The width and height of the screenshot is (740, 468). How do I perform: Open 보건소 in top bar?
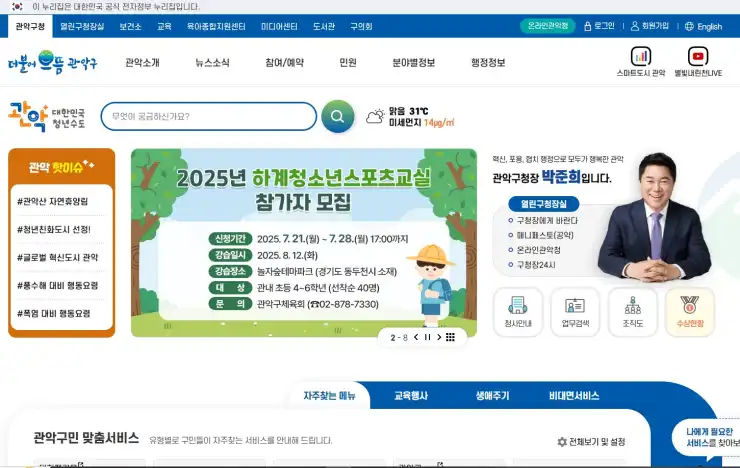(130, 26)
